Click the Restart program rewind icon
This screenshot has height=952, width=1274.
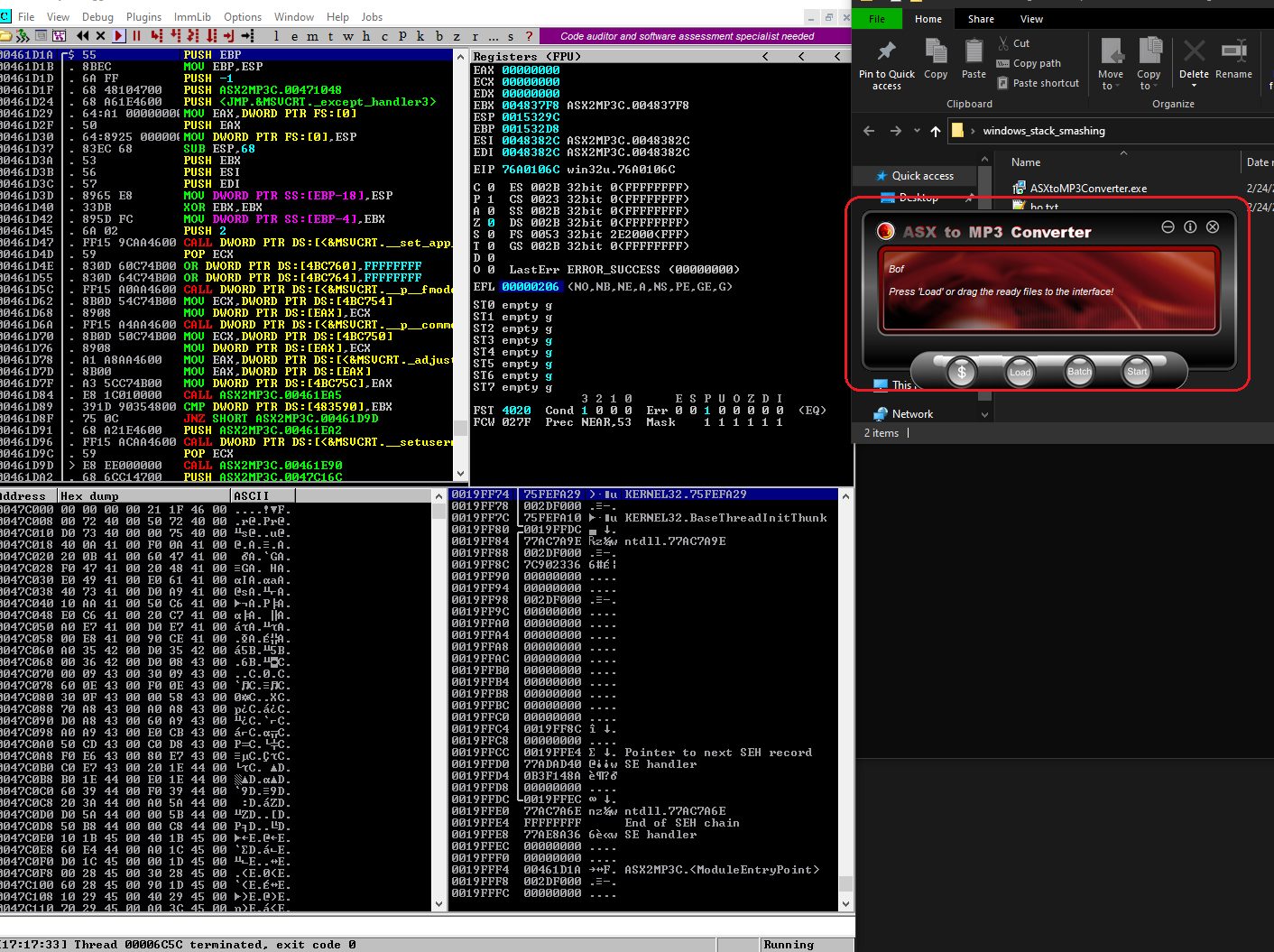click(x=82, y=36)
